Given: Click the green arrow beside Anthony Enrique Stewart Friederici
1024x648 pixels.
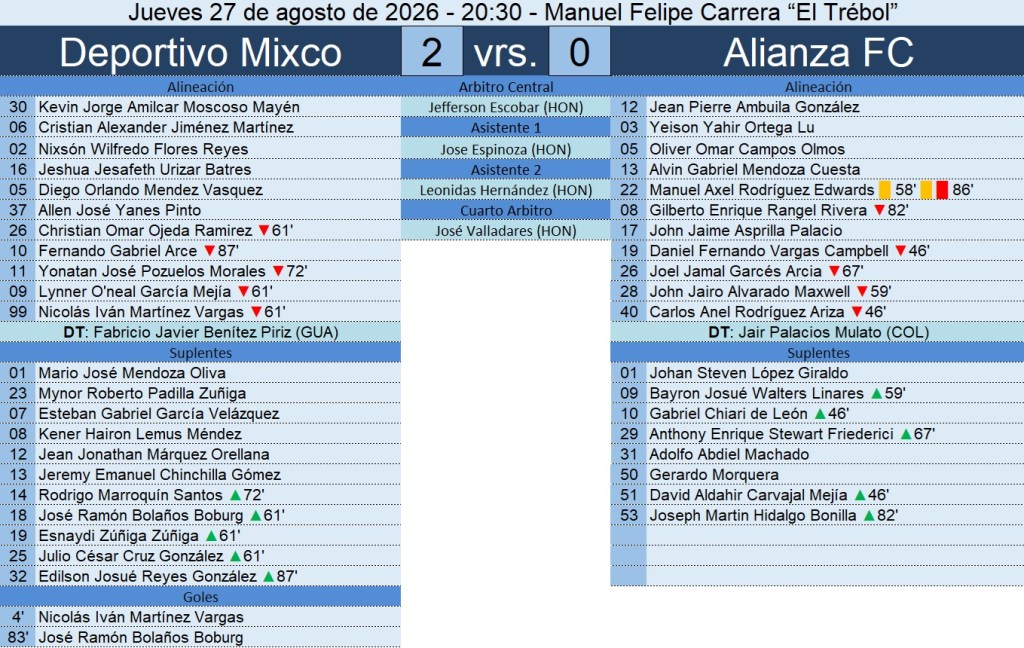Looking at the screenshot, I should (906, 434).
